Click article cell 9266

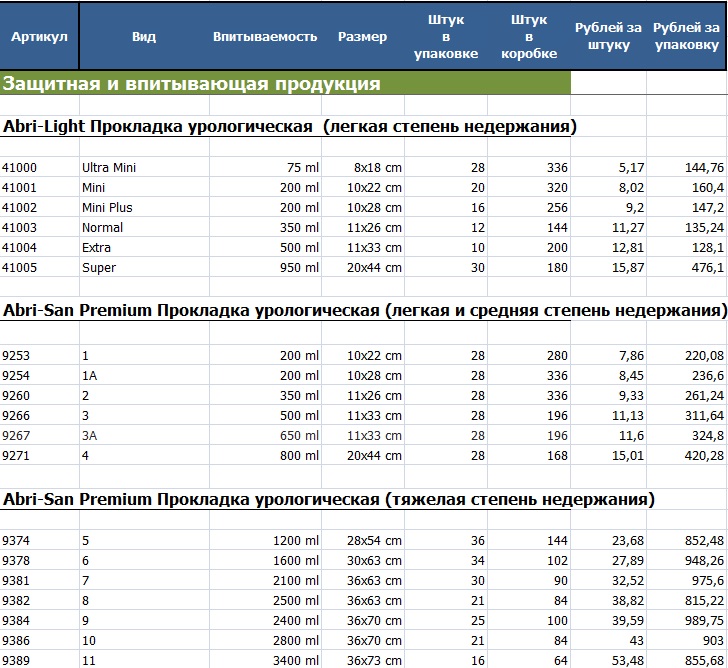point(39,415)
